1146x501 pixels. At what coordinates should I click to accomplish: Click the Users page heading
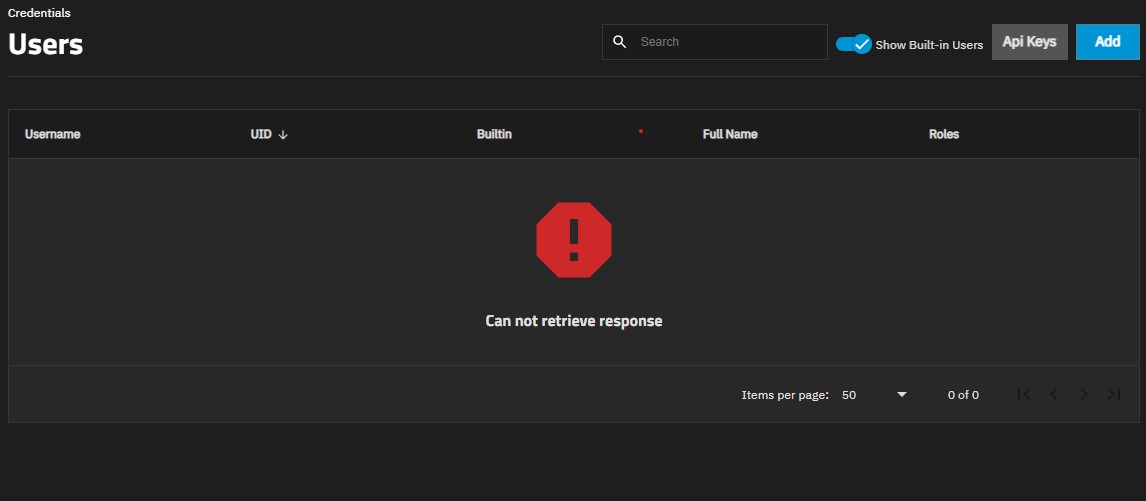pos(45,45)
